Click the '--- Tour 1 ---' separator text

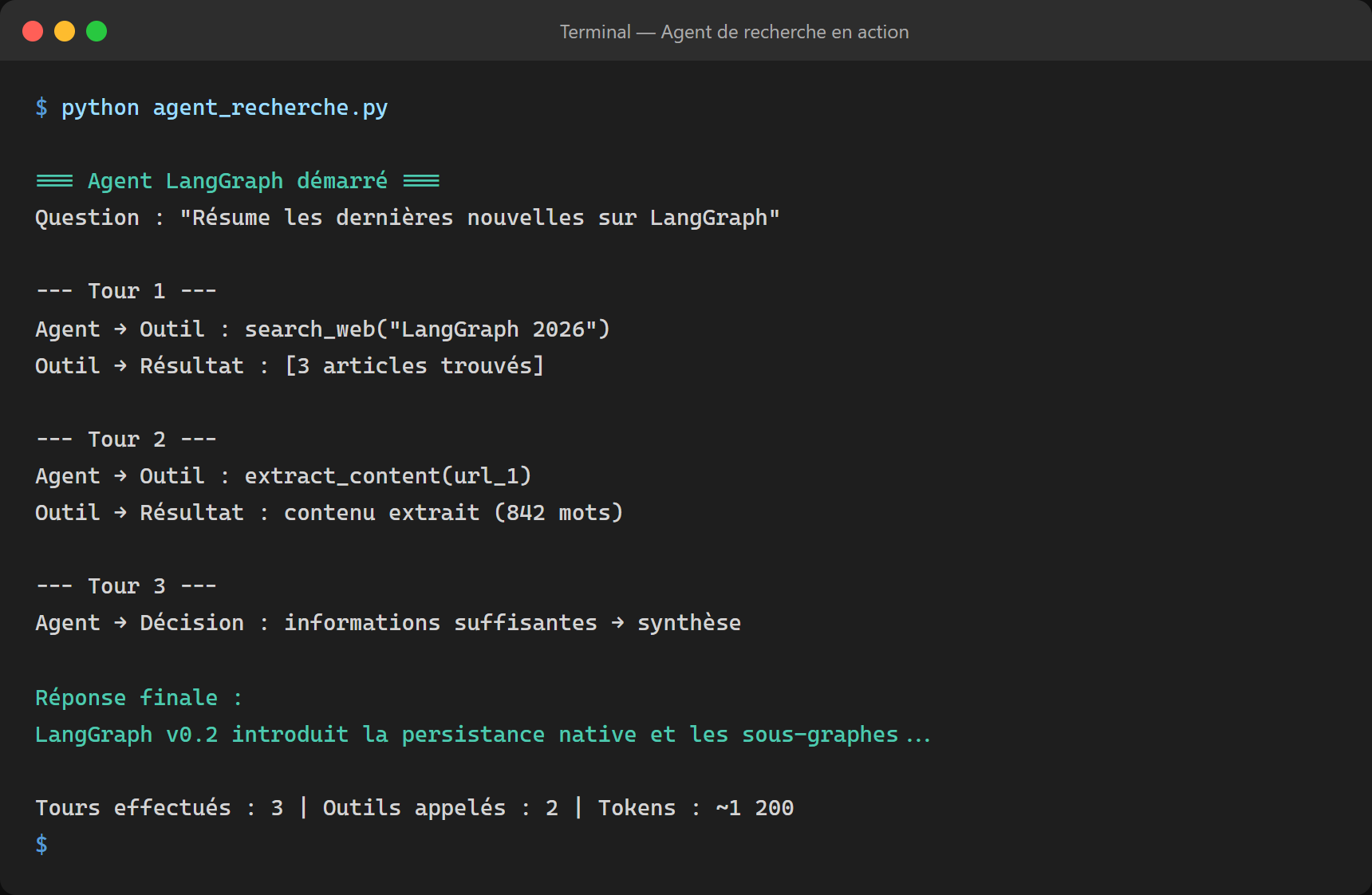(x=126, y=291)
